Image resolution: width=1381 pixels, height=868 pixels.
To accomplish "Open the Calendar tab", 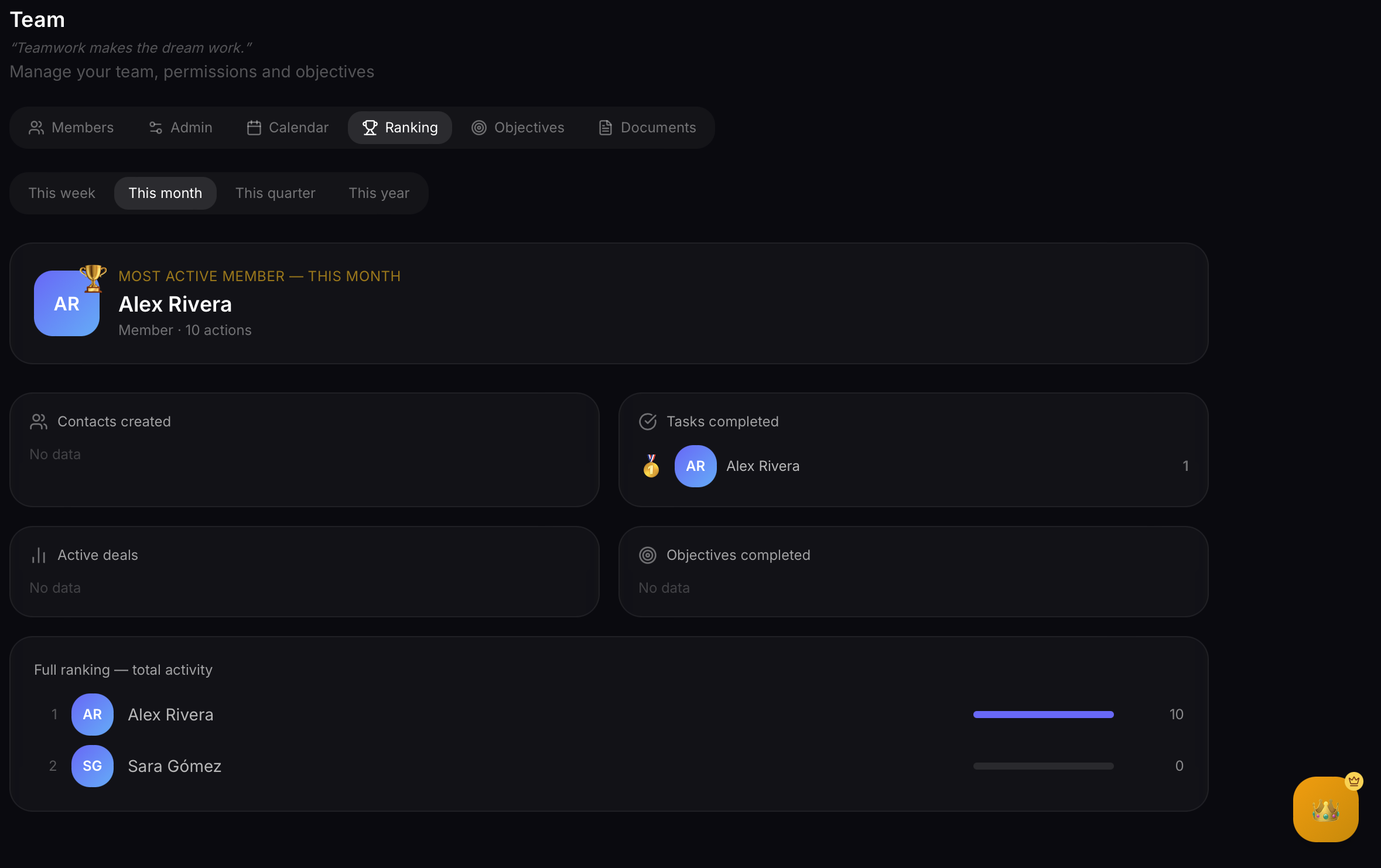I will click(288, 128).
